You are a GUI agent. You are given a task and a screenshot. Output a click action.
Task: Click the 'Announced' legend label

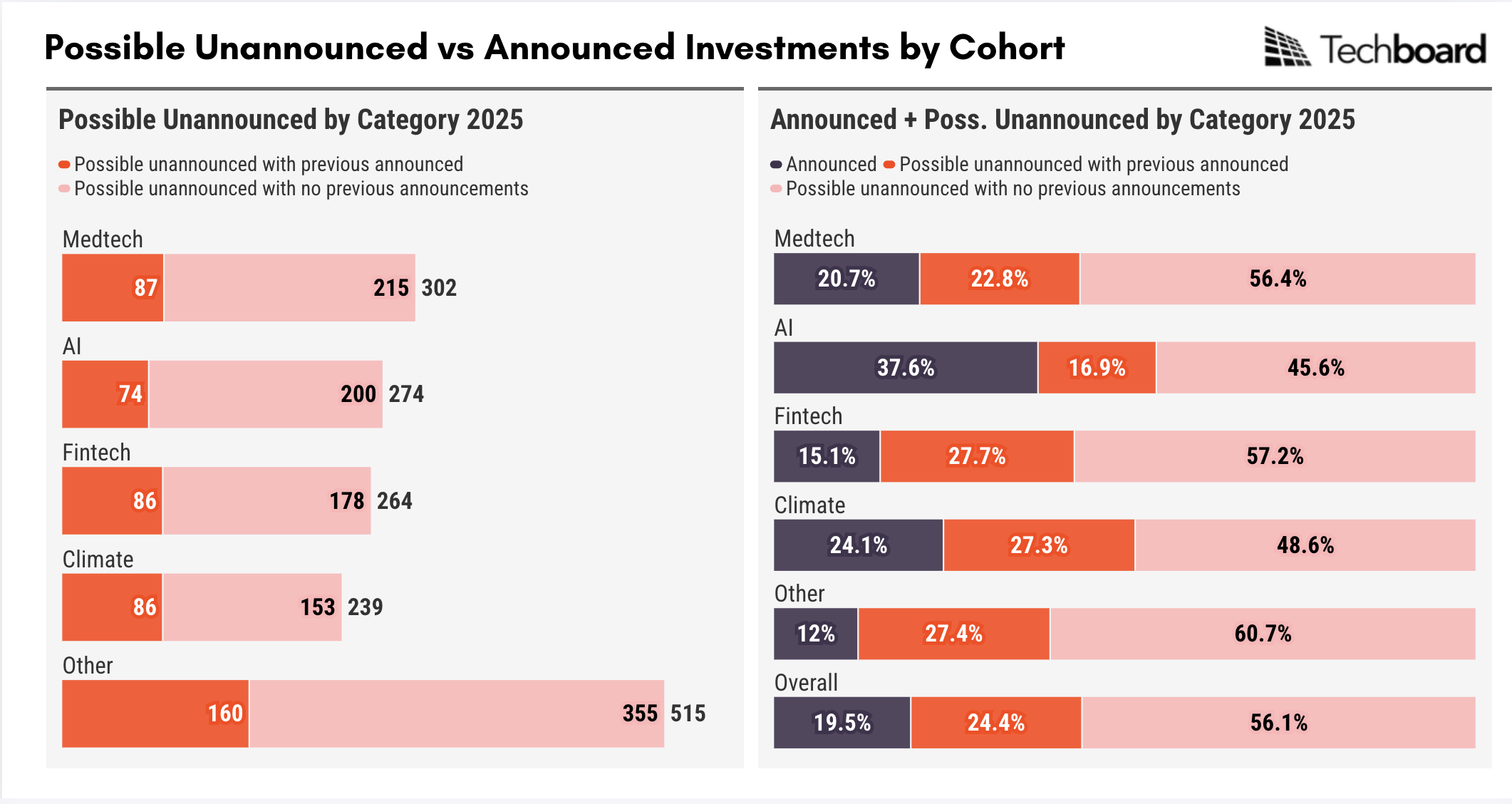pos(831,165)
